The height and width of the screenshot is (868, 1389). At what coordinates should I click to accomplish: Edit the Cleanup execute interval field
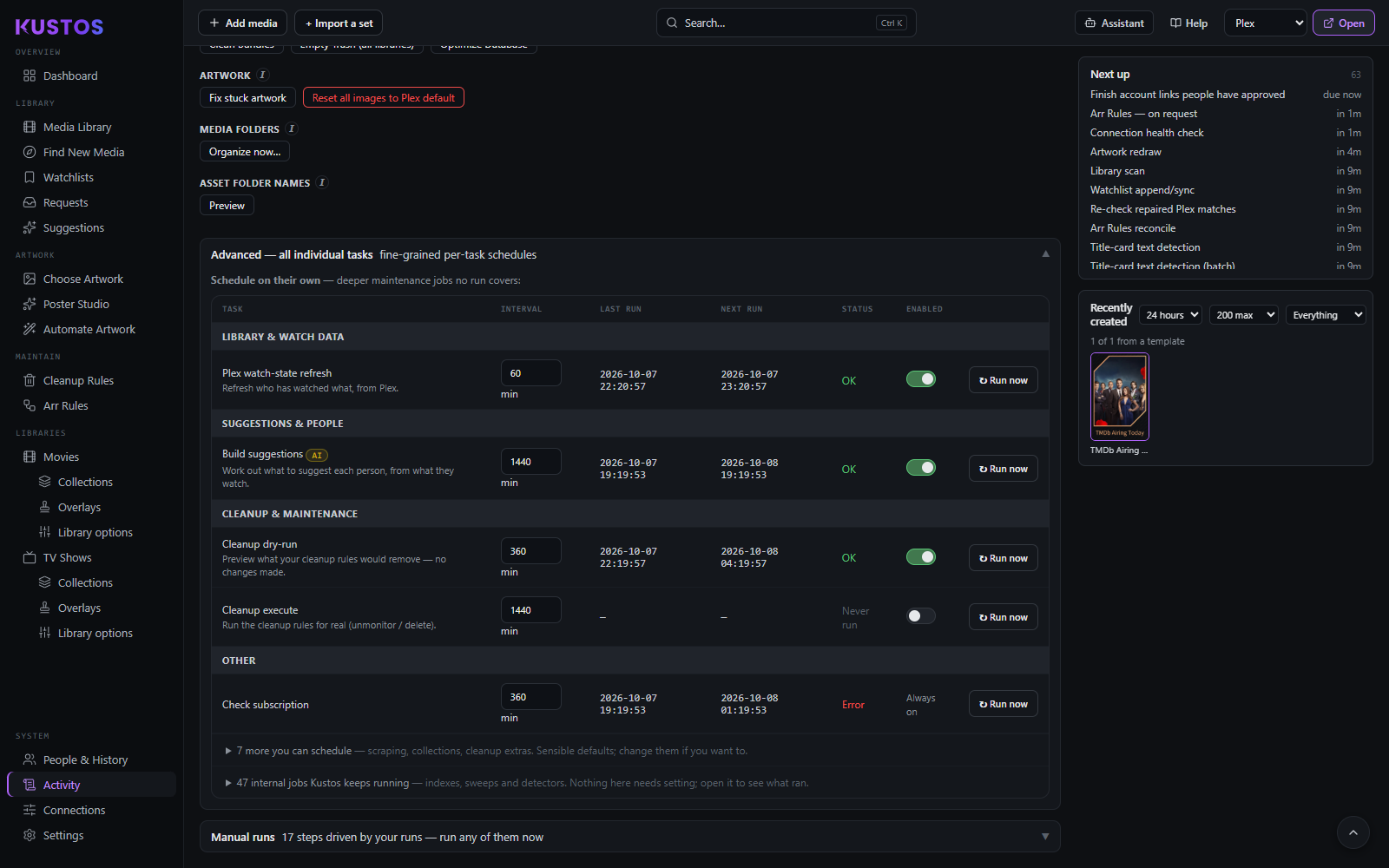[x=530, y=609]
